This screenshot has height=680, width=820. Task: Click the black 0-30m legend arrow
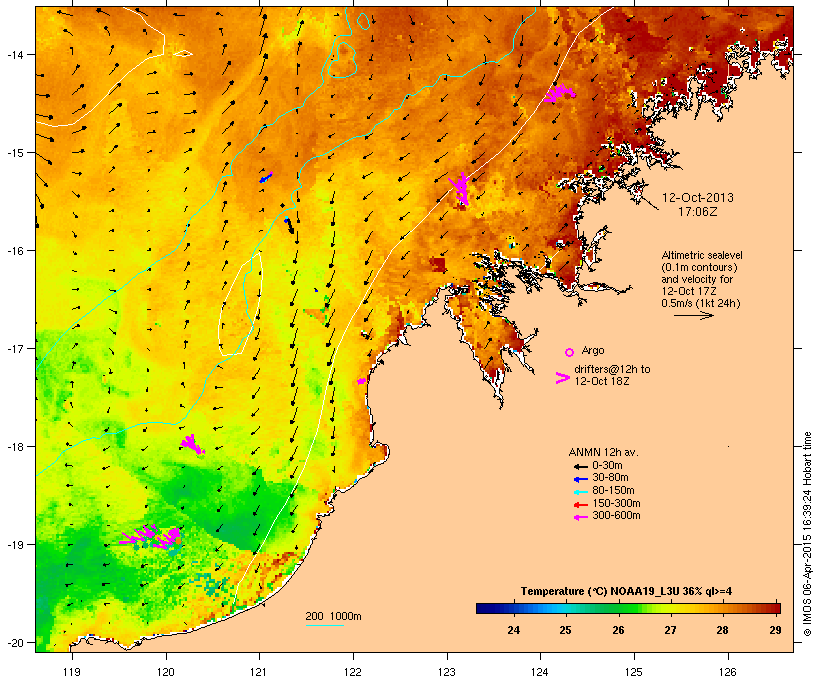click(580, 466)
